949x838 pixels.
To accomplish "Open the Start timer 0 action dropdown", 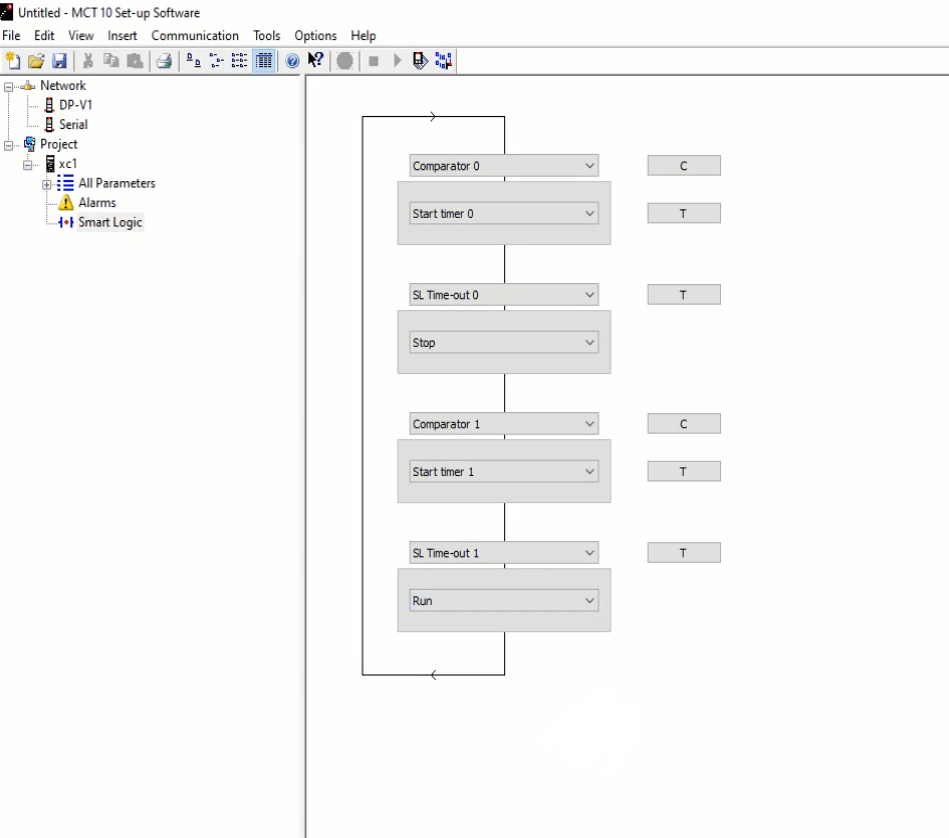I will (x=589, y=213).
